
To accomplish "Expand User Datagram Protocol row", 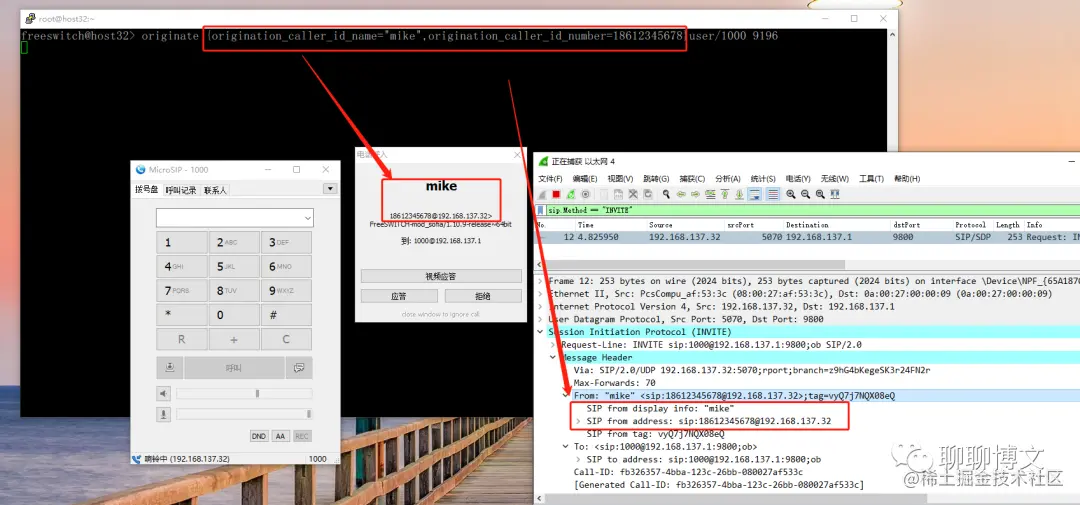I will click(x=540, y=319).
